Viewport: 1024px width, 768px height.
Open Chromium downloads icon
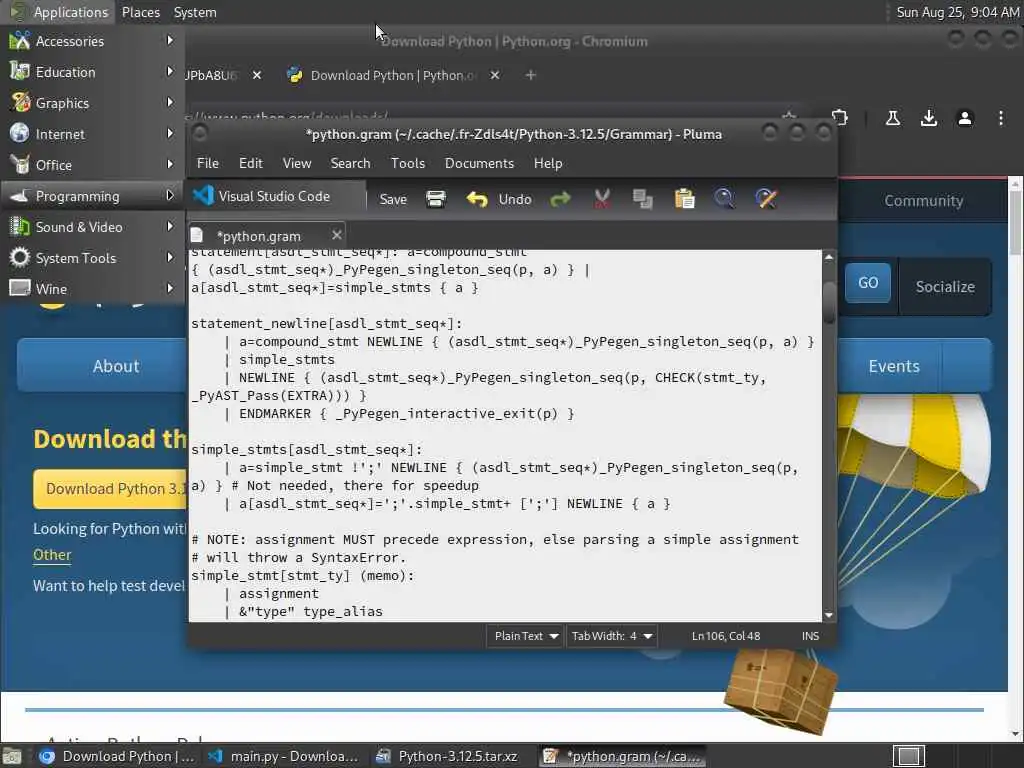(x=929, y=118)
